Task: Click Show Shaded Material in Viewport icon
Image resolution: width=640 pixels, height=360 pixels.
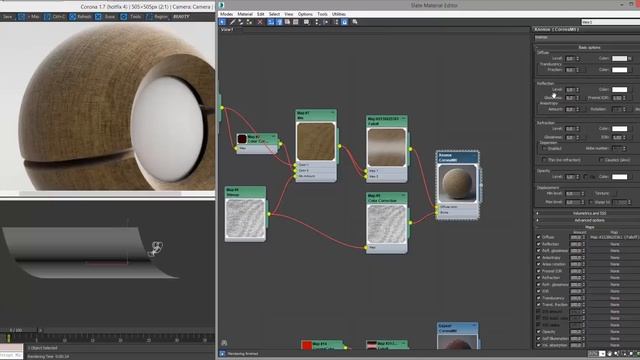Action: 287,22
